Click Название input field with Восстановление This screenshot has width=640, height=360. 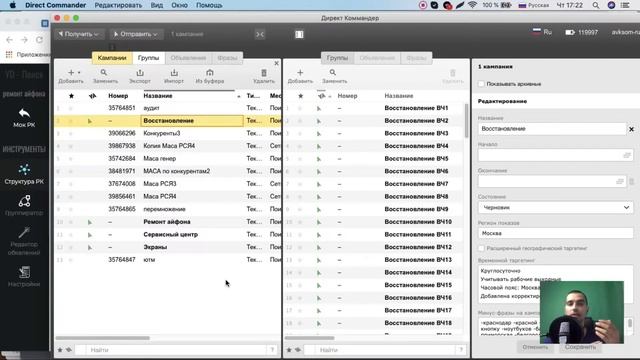pyautogui.click(x=552, y=129)
